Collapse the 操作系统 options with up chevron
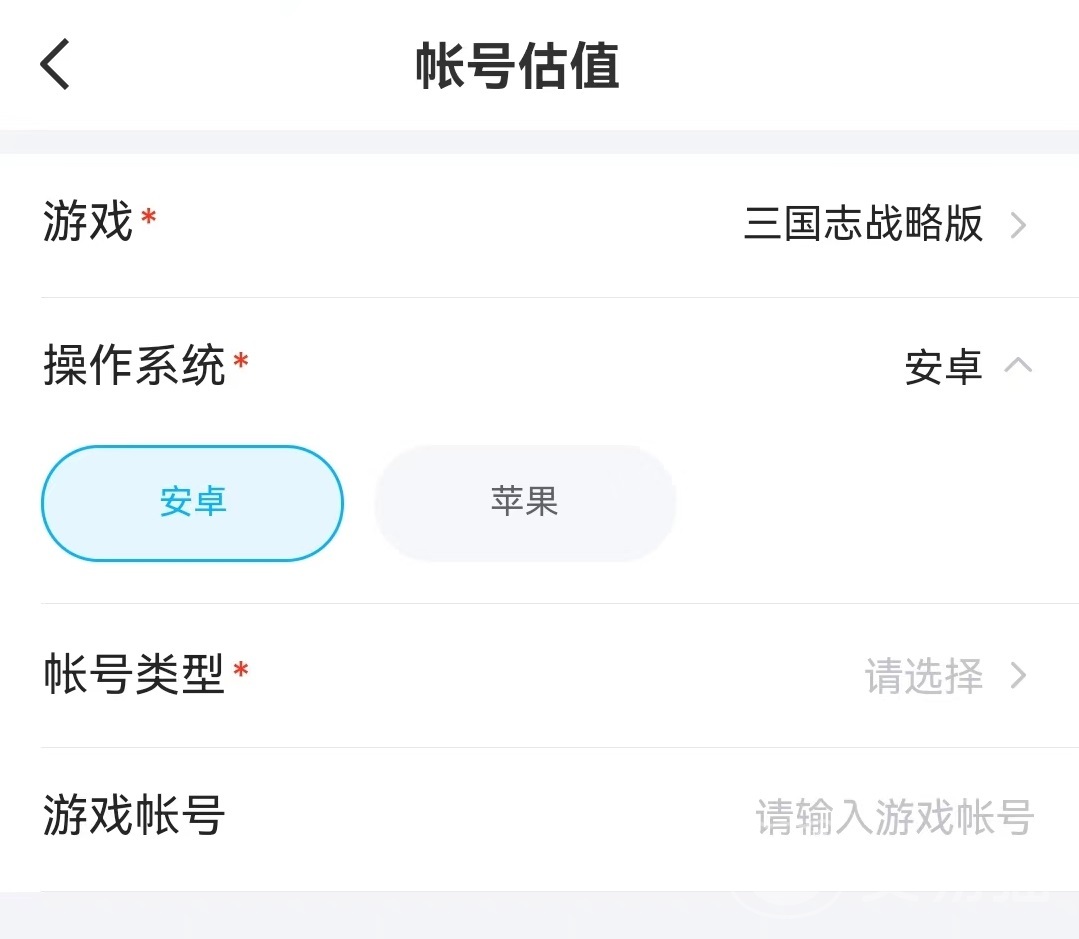 [x=1018, y=366]
